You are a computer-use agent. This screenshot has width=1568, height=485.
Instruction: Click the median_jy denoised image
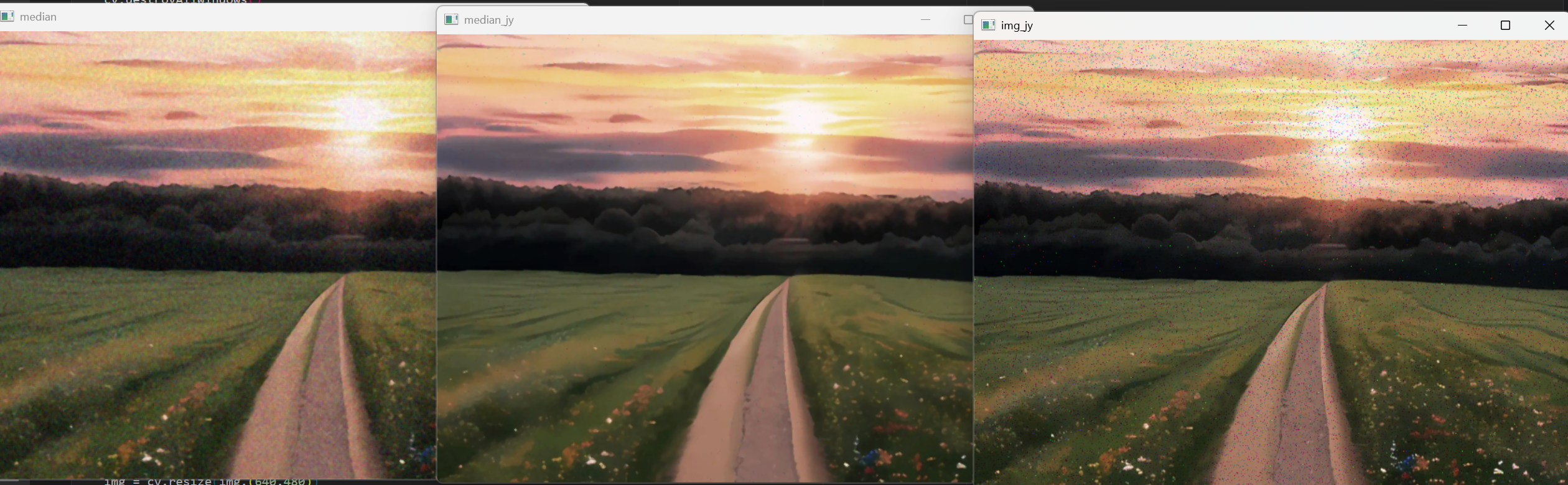click(x=705, y=258)
